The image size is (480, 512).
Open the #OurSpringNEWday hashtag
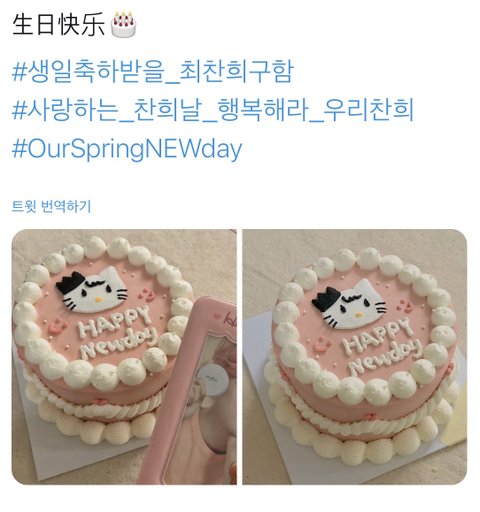click(127, 149)
